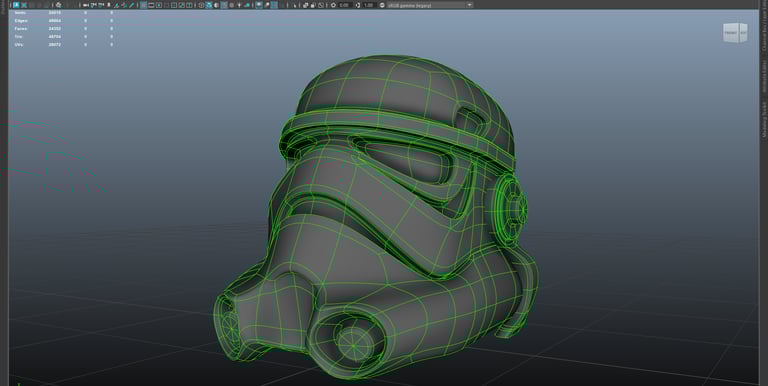Click the Right face of the ViewCube
The height and width of the screenshot is (386, 768).
point(743,33)
